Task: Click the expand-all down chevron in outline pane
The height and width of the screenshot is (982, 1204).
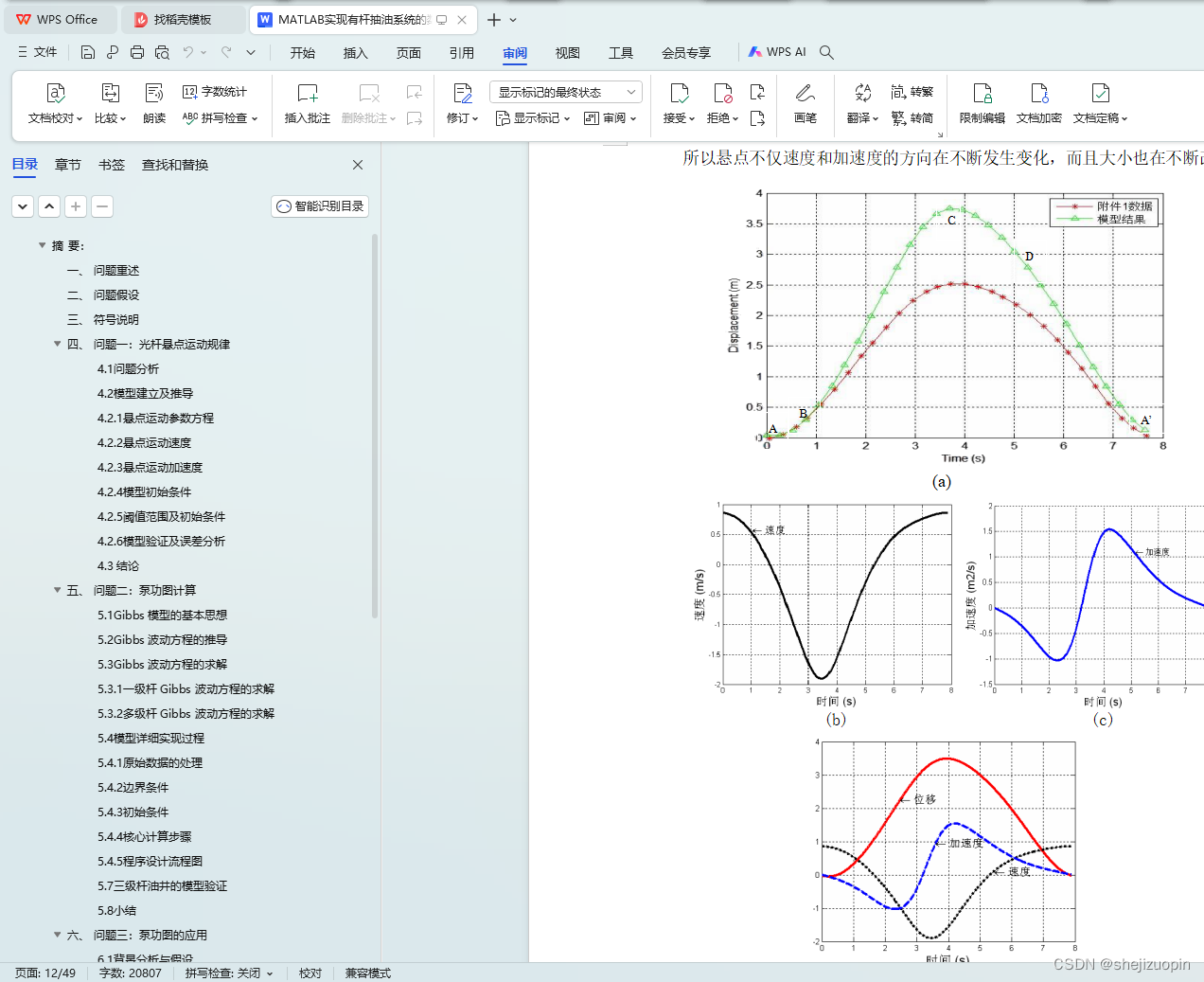Action: tap(23, 205)
